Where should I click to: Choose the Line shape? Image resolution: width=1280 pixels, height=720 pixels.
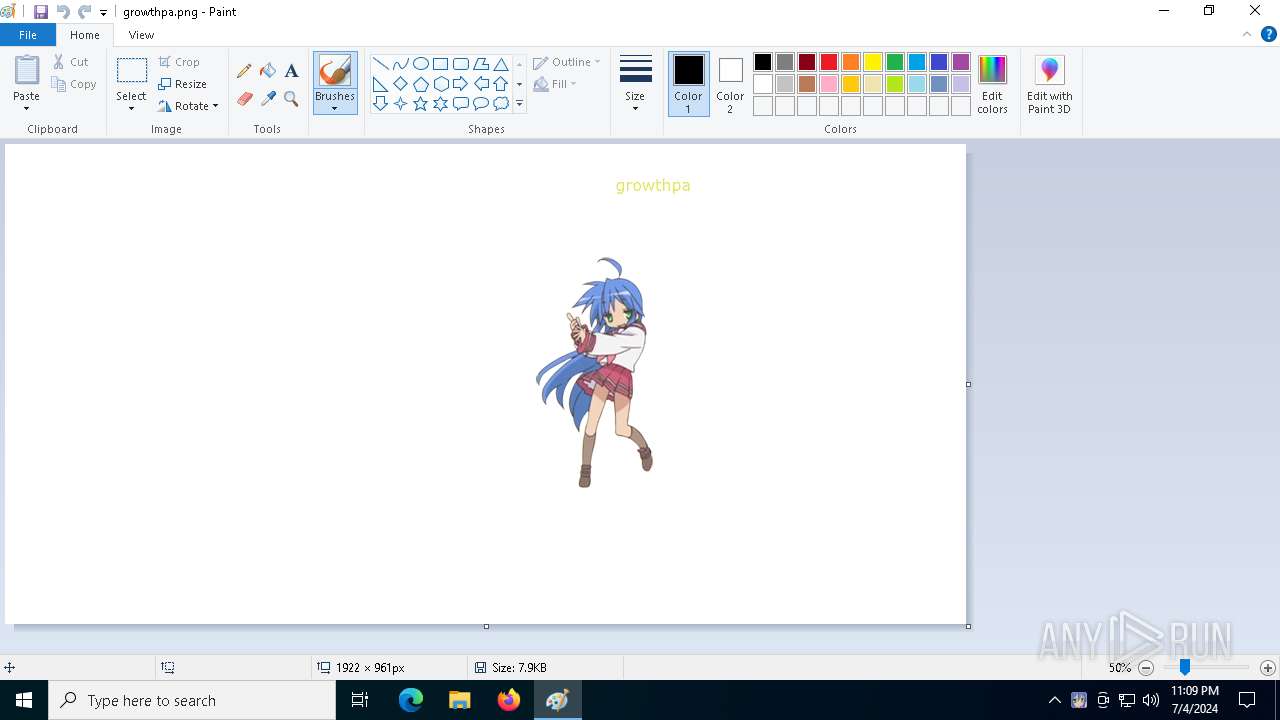[381, 64]
